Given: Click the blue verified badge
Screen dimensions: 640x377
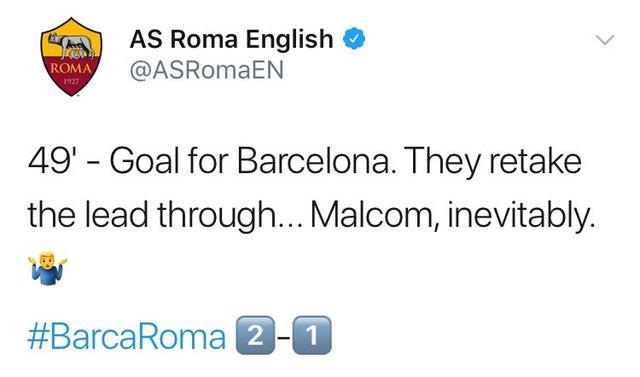Looking at the screenshot, I should pyautogui.click(x=353, y=39).
